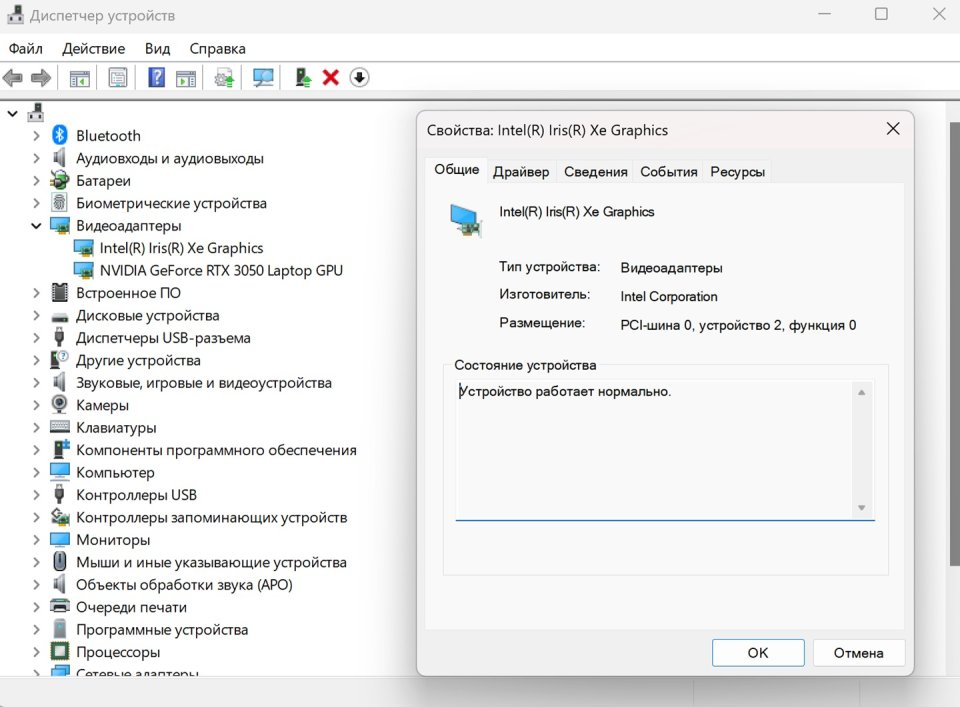
Task: Open the Действие menu
Action: [93, 48]
